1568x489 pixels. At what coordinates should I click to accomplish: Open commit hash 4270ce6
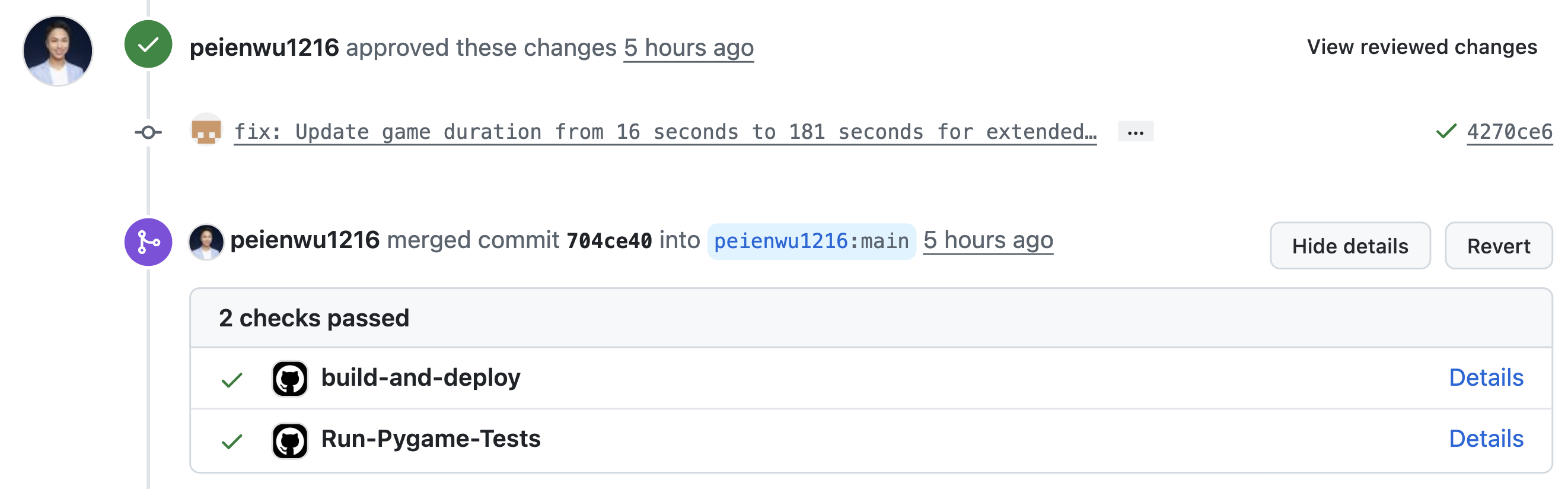1509,132
